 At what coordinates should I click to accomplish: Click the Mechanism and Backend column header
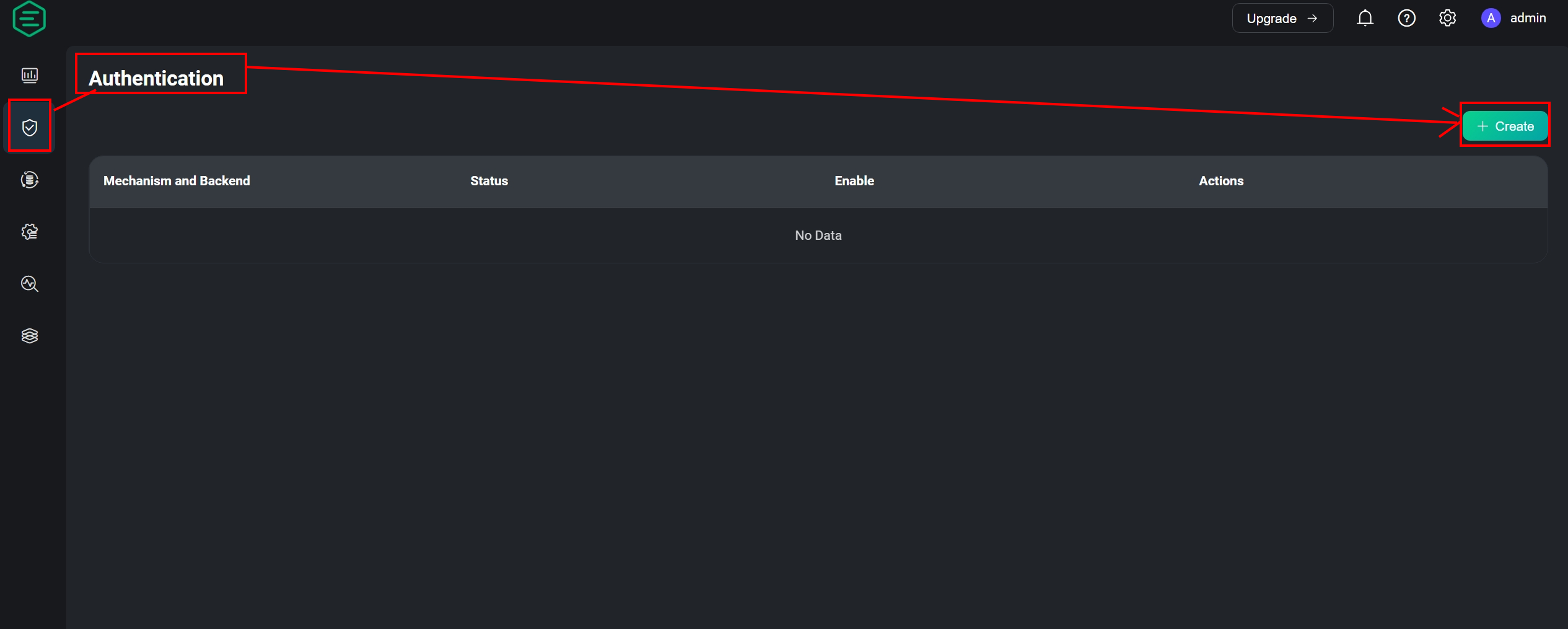(177, 181)
